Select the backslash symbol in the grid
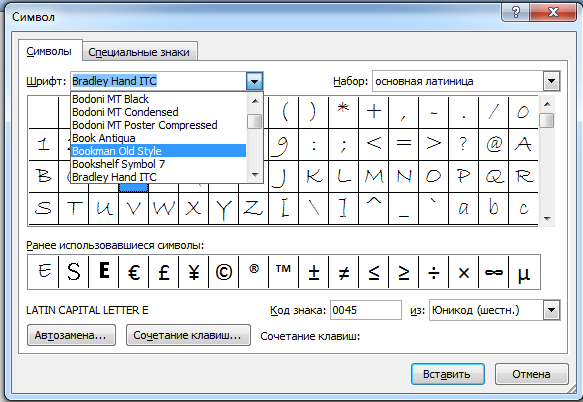The width and height of the screenshot is (583, 402). 313,208
